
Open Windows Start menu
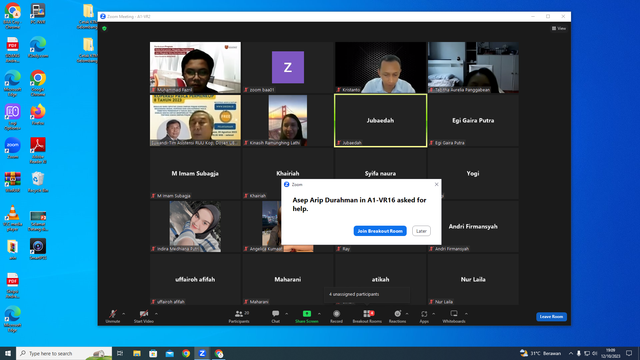pyautogui.click(x=8, y=353)
